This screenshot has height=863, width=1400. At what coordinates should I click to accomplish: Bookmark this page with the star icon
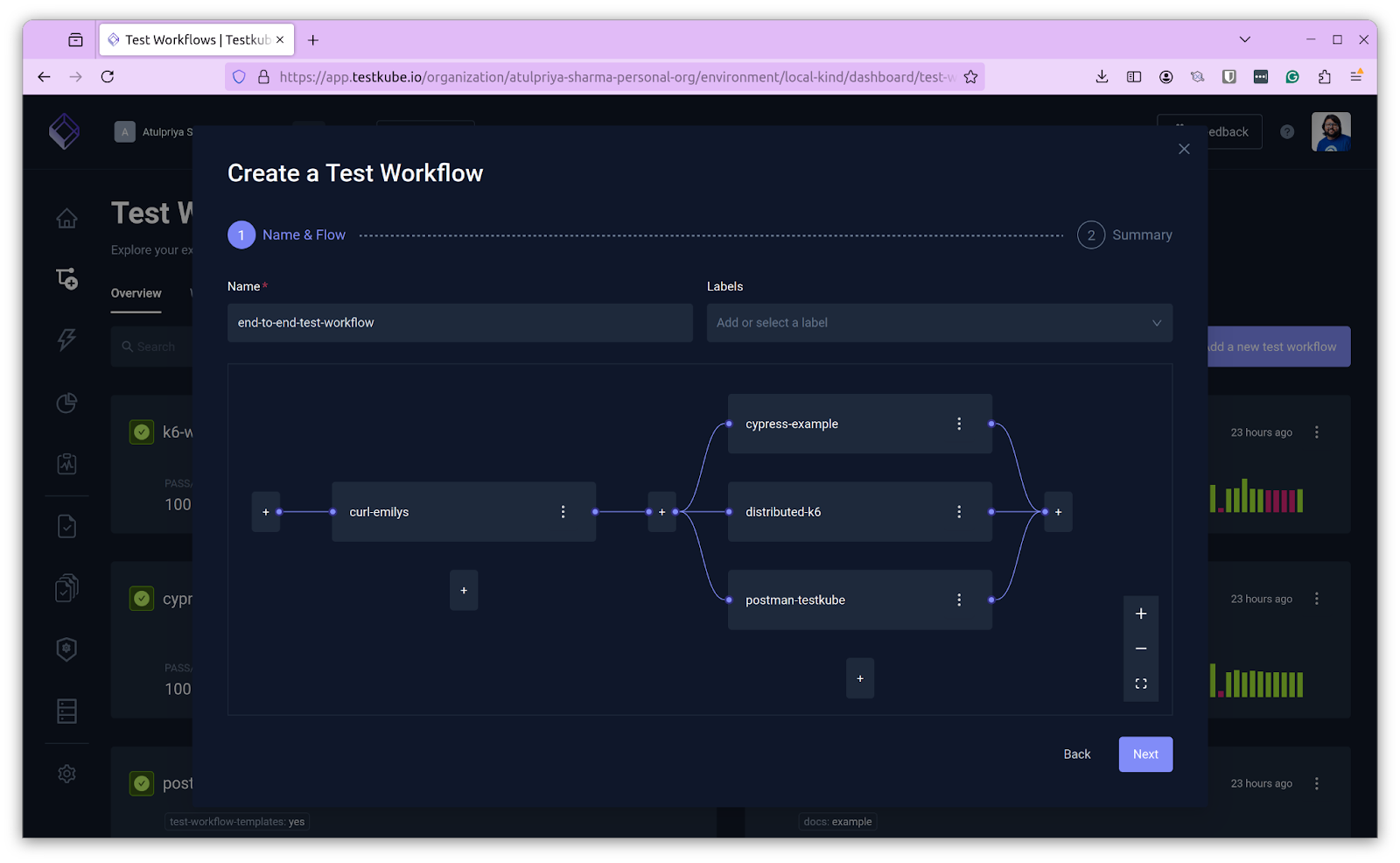(x=970, y=77)
